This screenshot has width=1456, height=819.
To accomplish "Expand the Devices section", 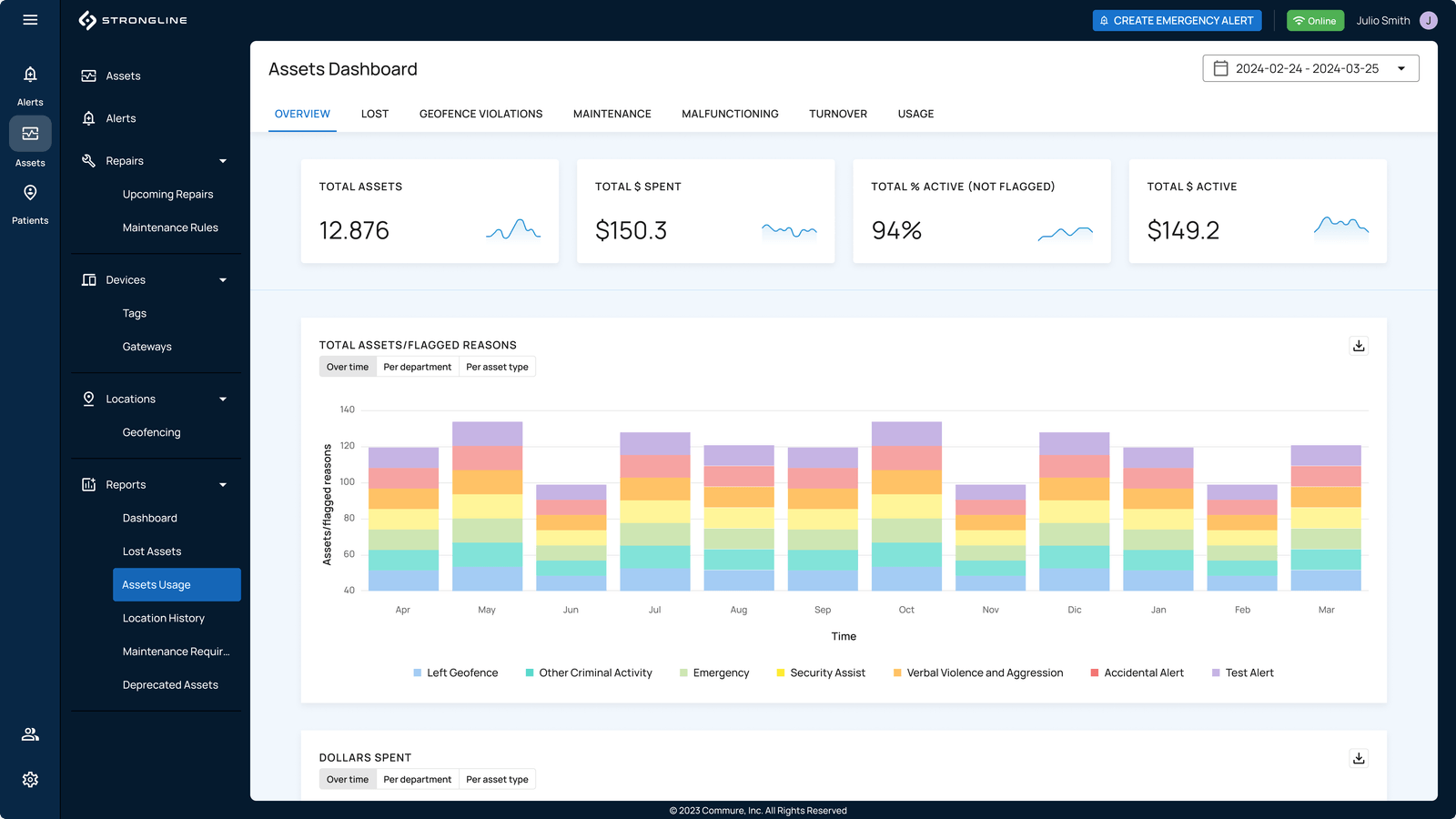I will tap(222, 279).
